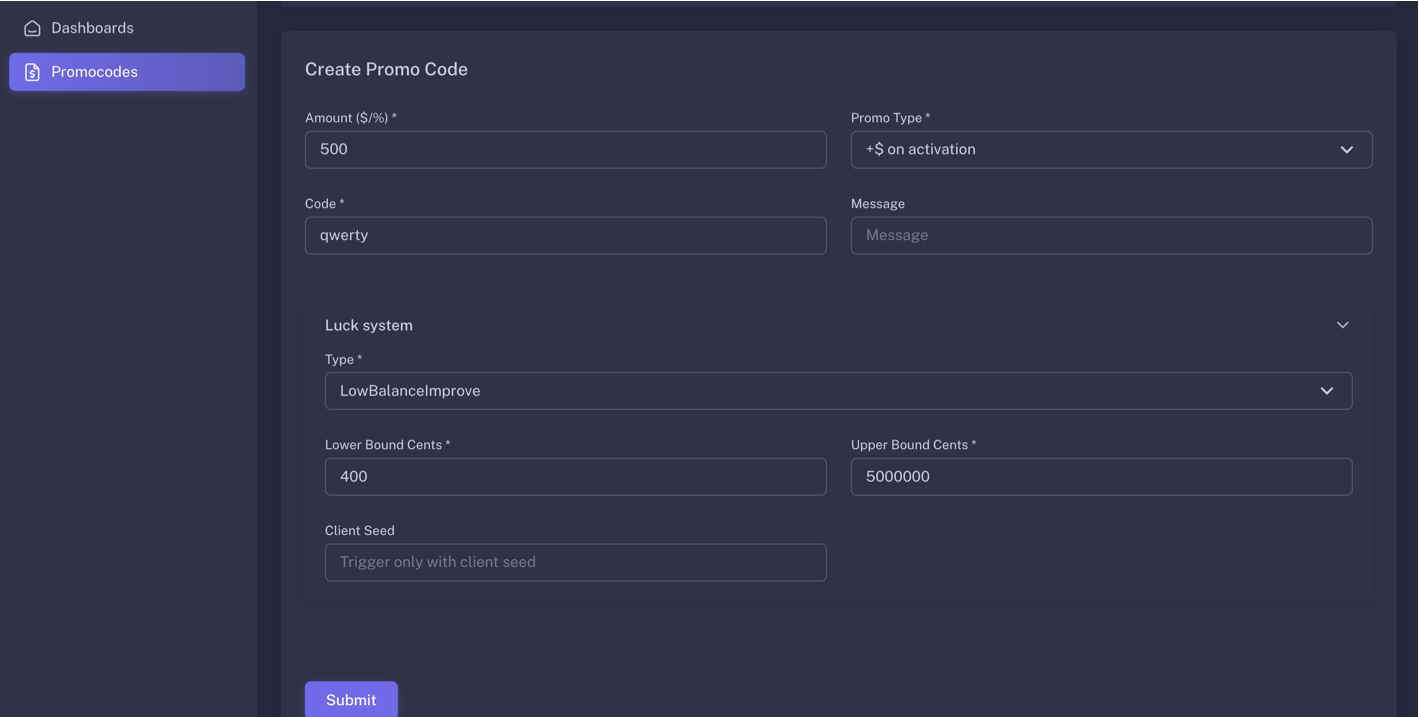Viewport: 1419px width, 717px height.
Task: Click the Promo Type chevron arrow
Action: coord(1347,150)
